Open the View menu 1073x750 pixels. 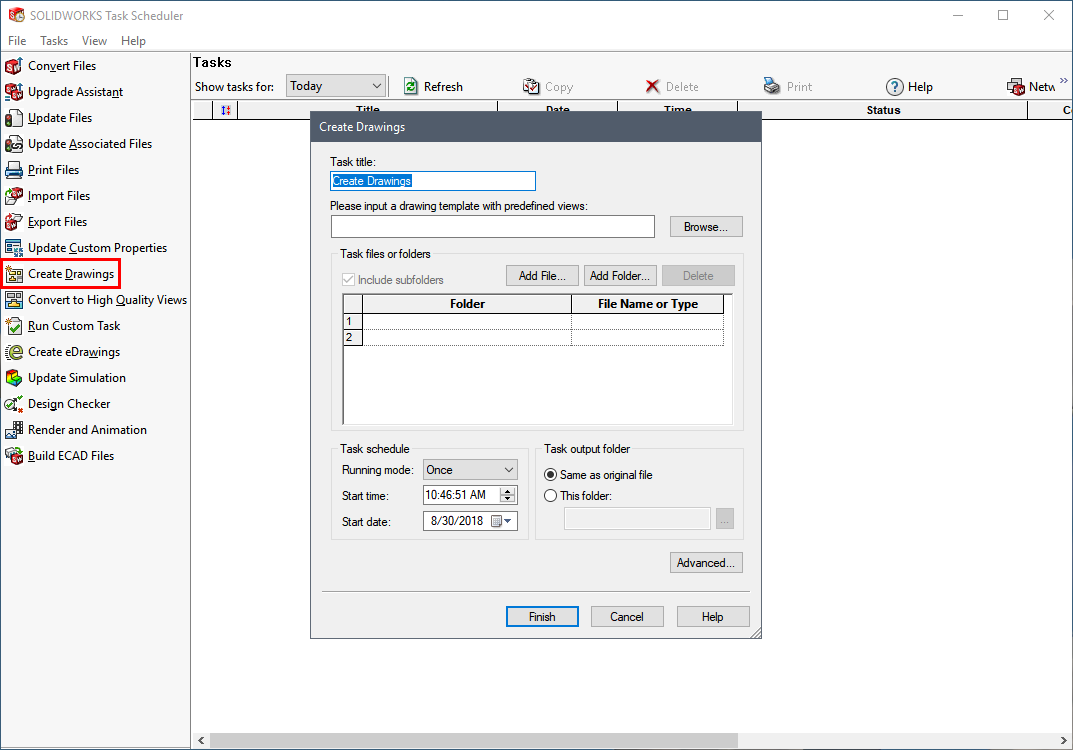(x=94, y=41)
